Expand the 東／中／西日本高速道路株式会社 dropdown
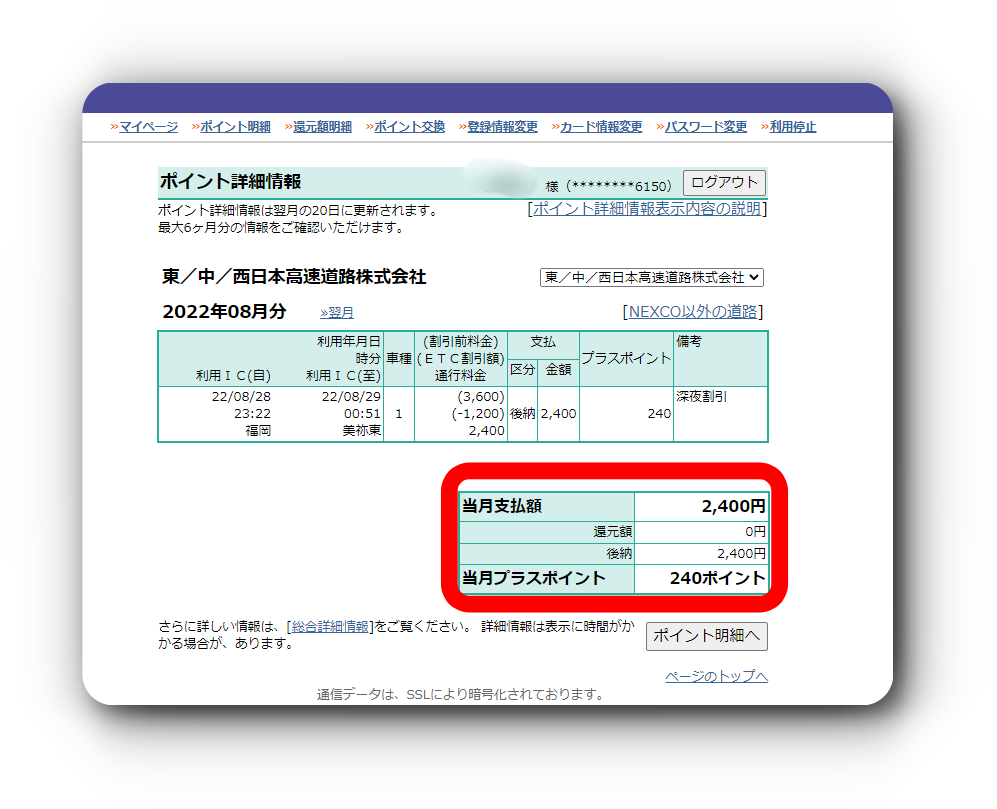The image size is (997, 809). point(651,277)
